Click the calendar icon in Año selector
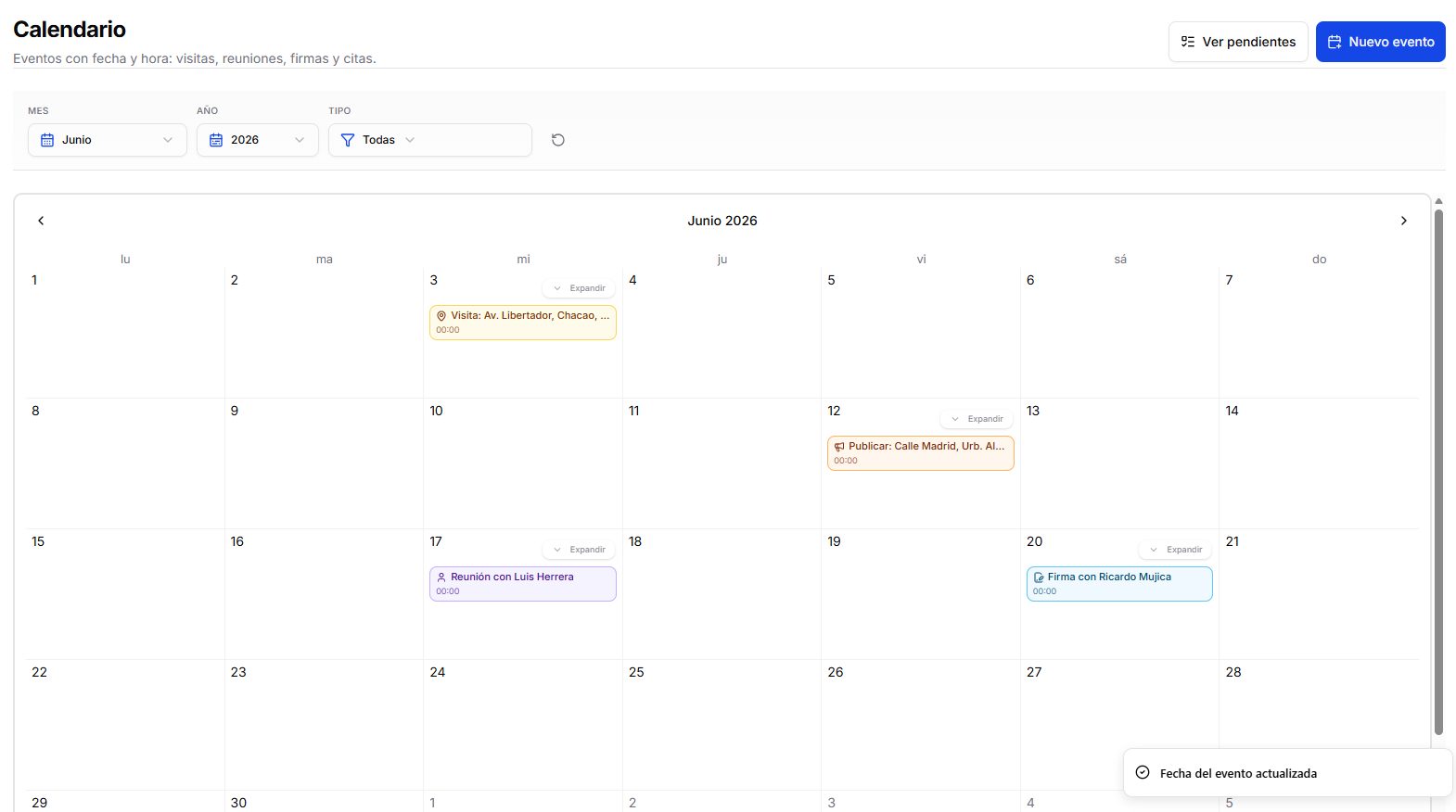Screen dimensions: 1456x812 216,140
